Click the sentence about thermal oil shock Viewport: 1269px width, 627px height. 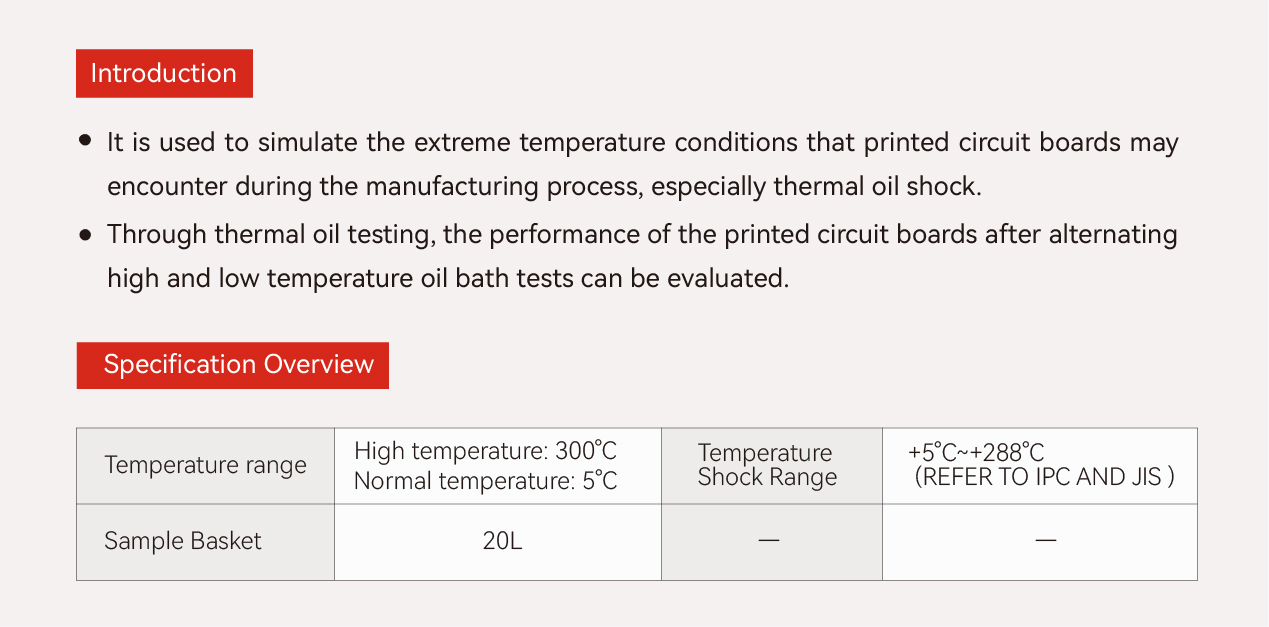pos(643,165)
